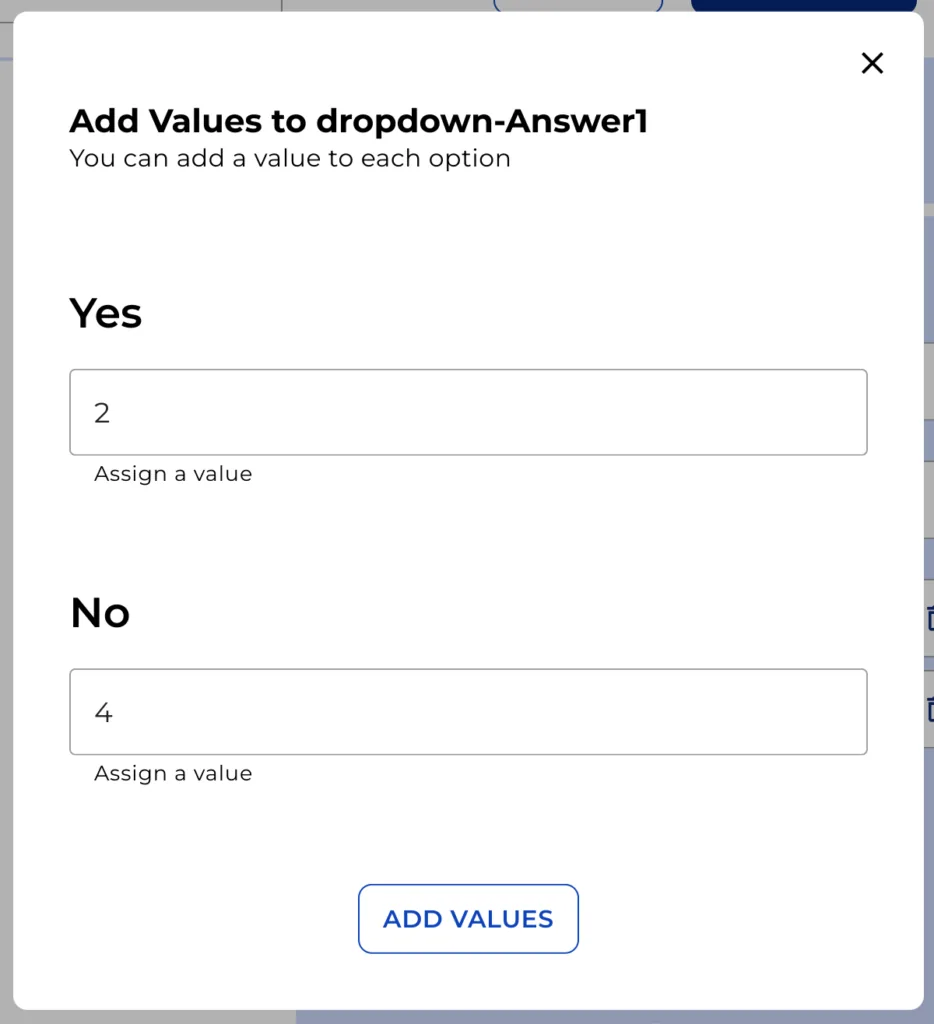Select the No value input containing 4

click(467, 711)
